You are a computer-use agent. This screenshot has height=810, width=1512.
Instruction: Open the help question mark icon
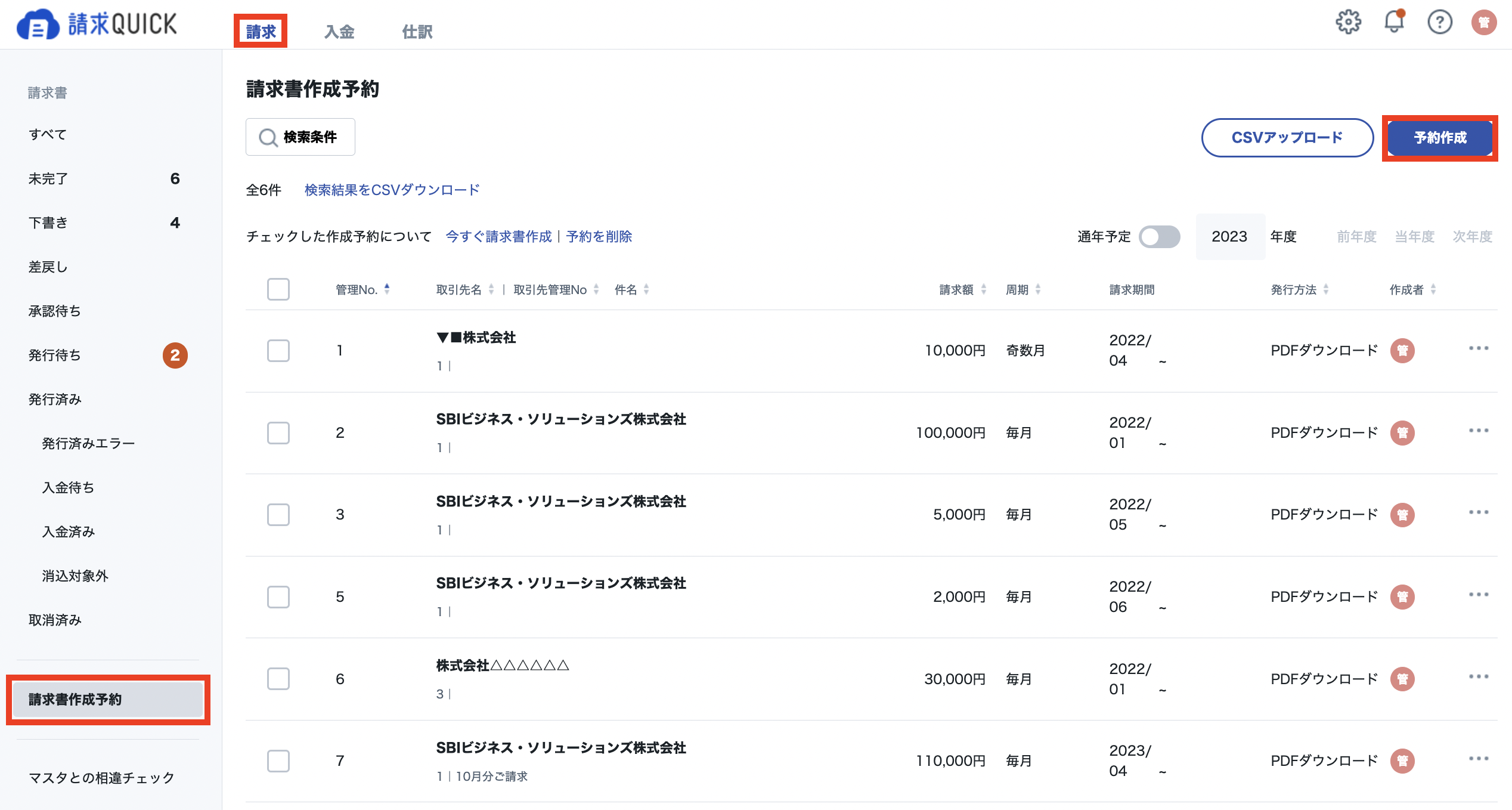click(x=1439, y=23)
